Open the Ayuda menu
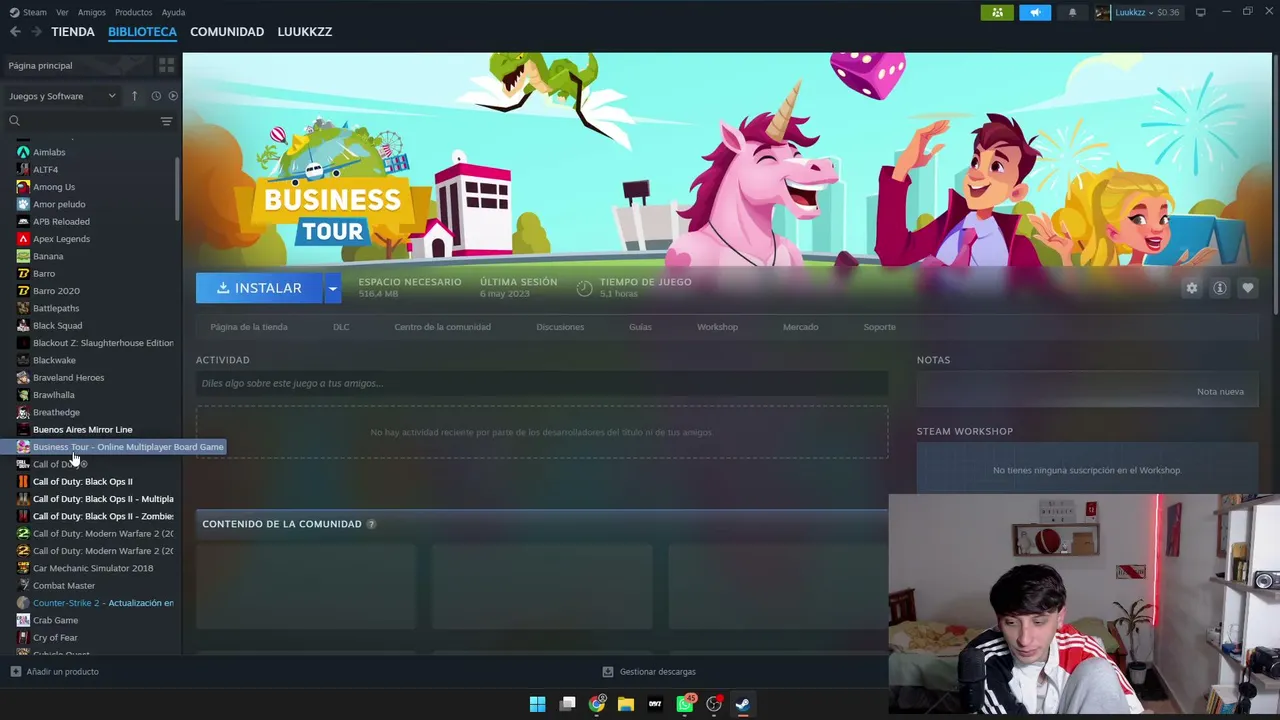1280x720 pixels. pyautogui.click(x=173, y=12)
